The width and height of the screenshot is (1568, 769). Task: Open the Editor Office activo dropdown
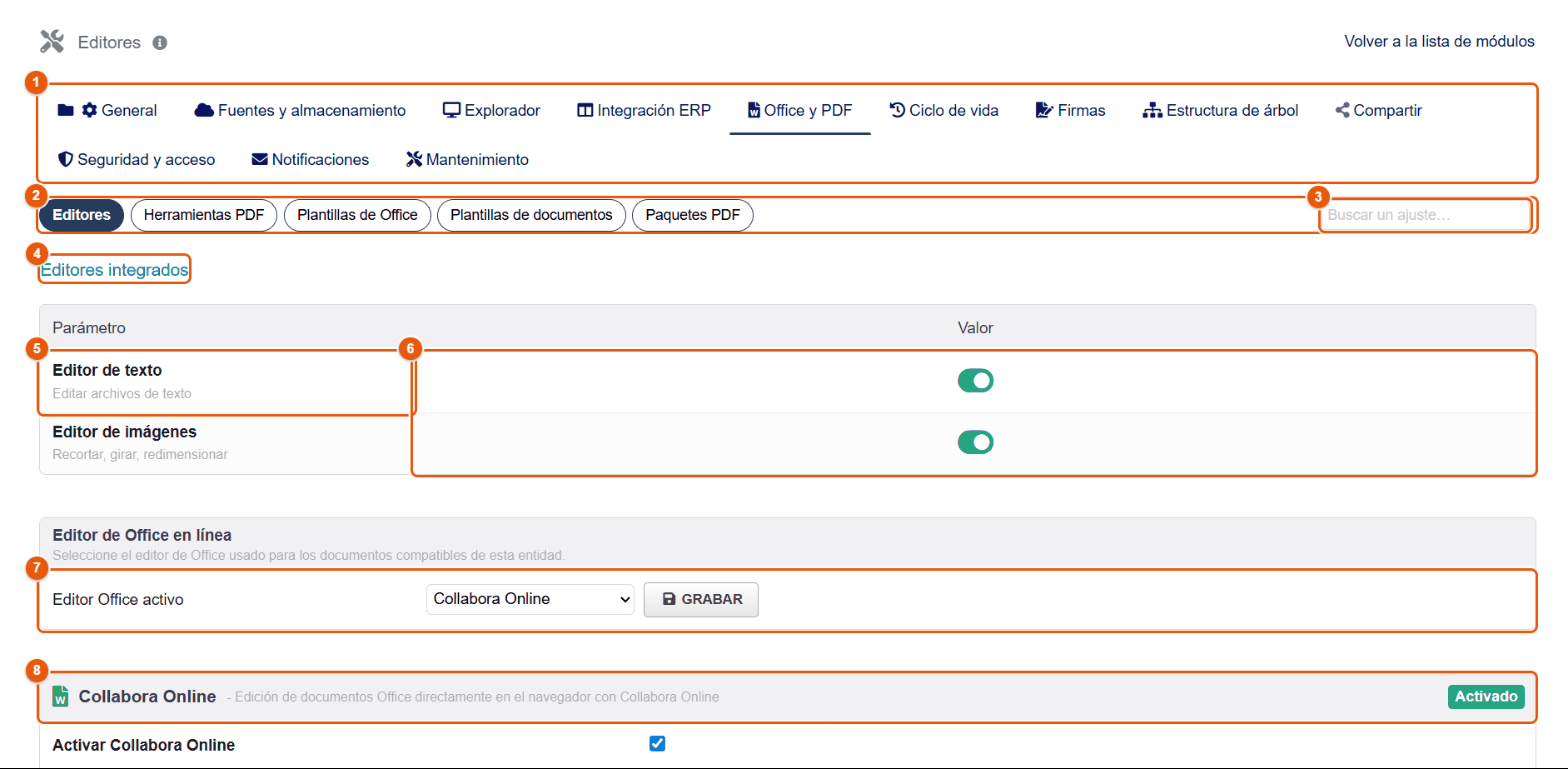coord(530,599)
